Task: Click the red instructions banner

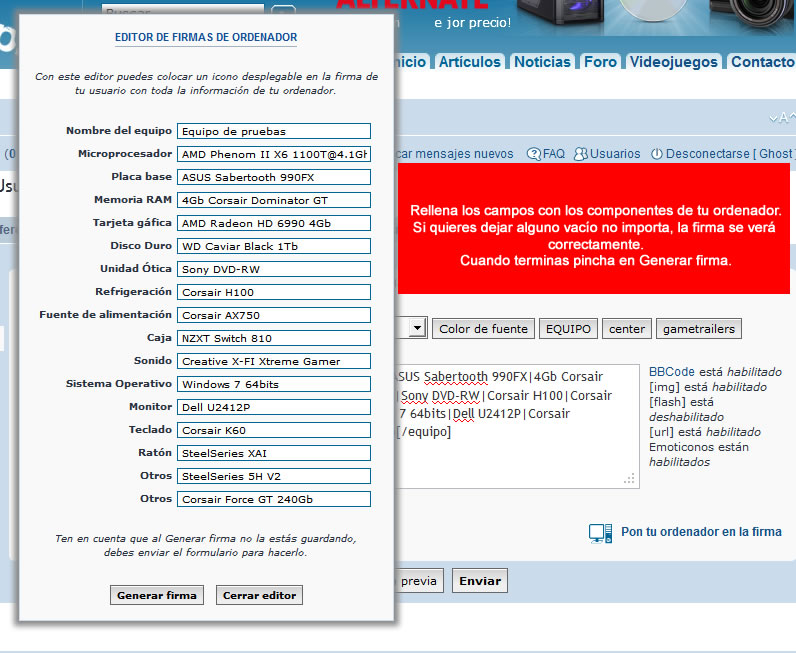Action: (593, 228)
